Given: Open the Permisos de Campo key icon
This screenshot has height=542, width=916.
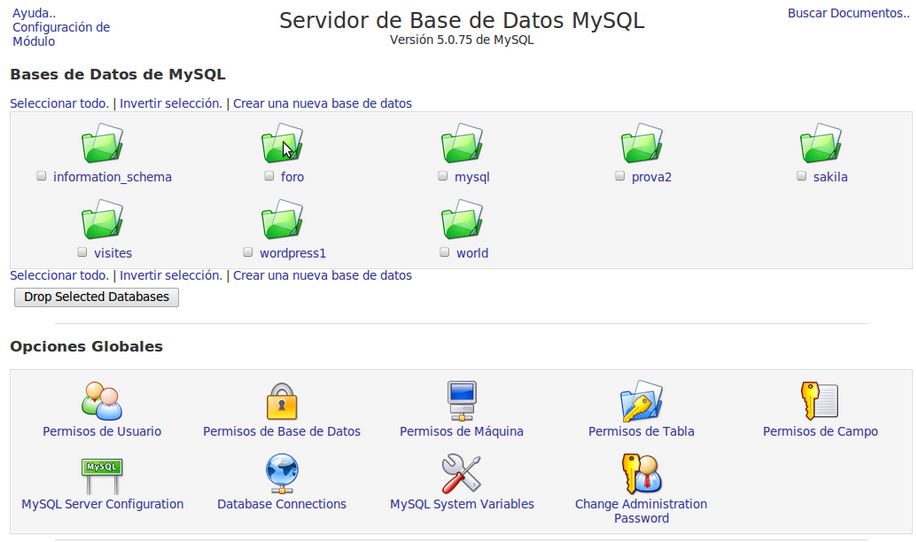Looking at the screenshot, I should tap(820, 401).
